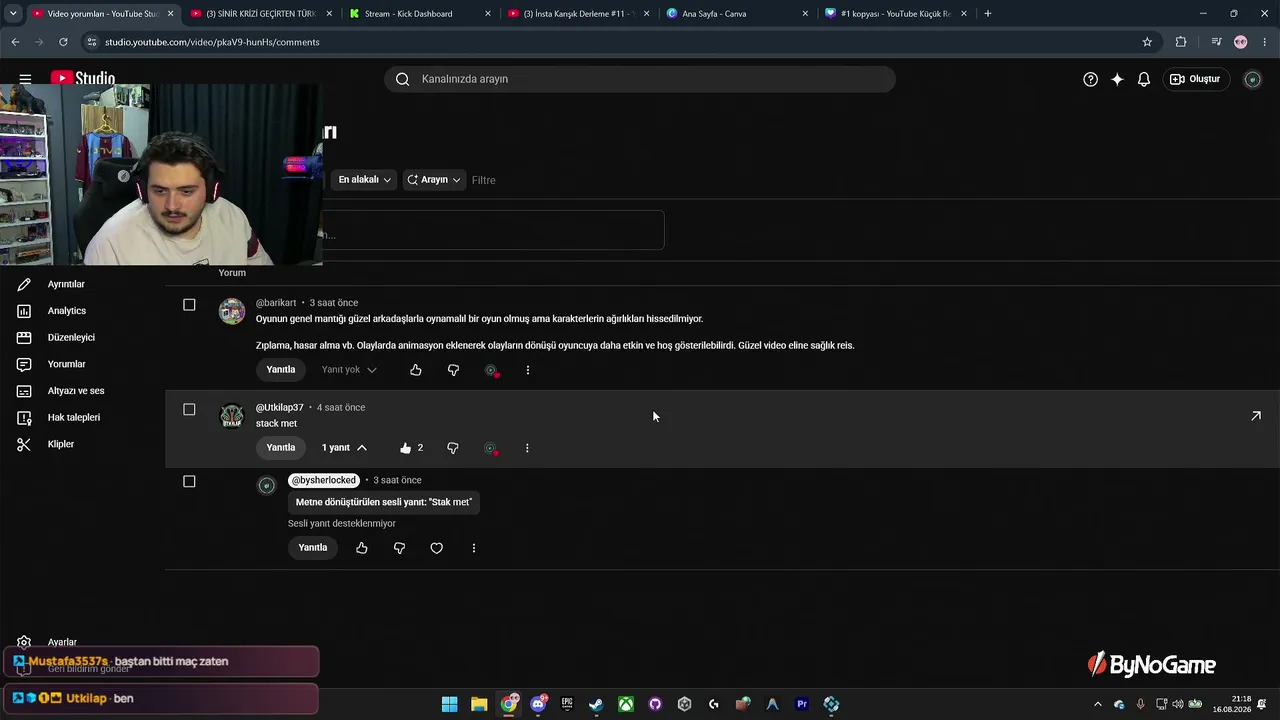Go to Yorumlar in the sidebar
1280x720 pixels.
point(67,364)
